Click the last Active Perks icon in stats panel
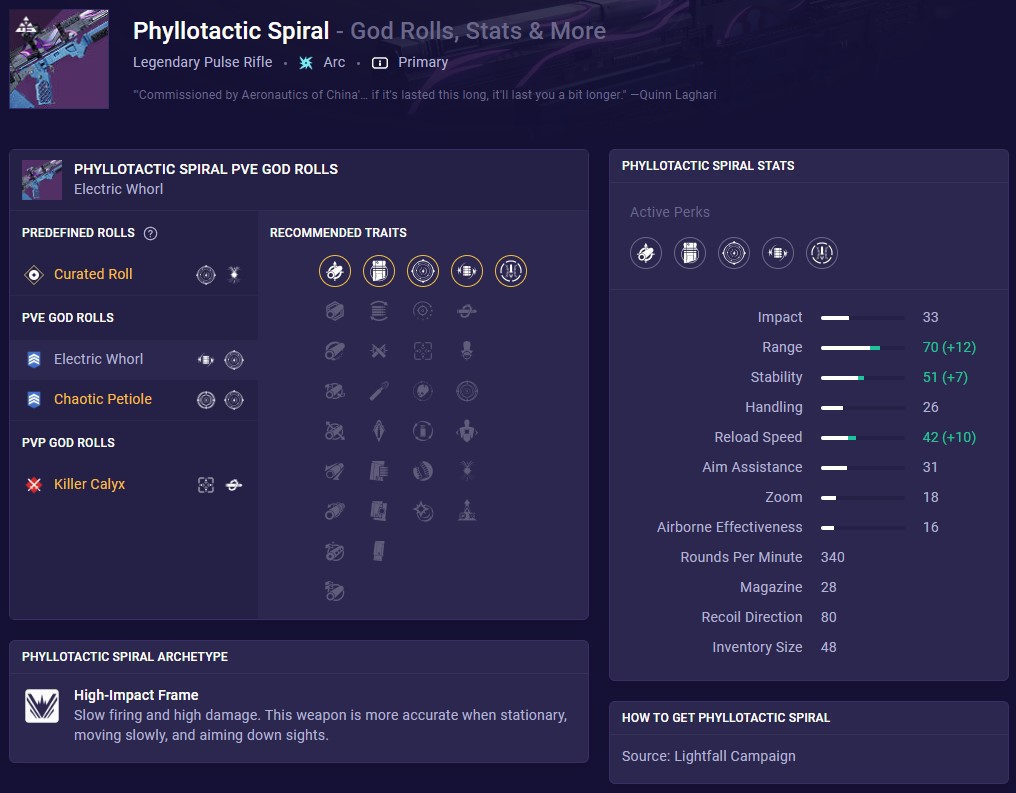 coord(822,253)
